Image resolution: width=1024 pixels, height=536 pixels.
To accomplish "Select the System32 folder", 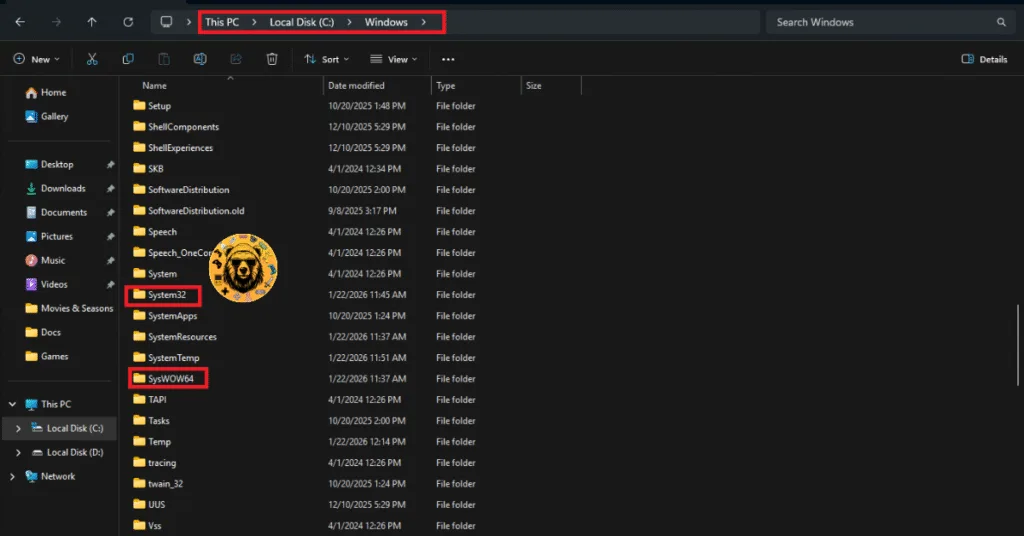I will pos(166,295).
